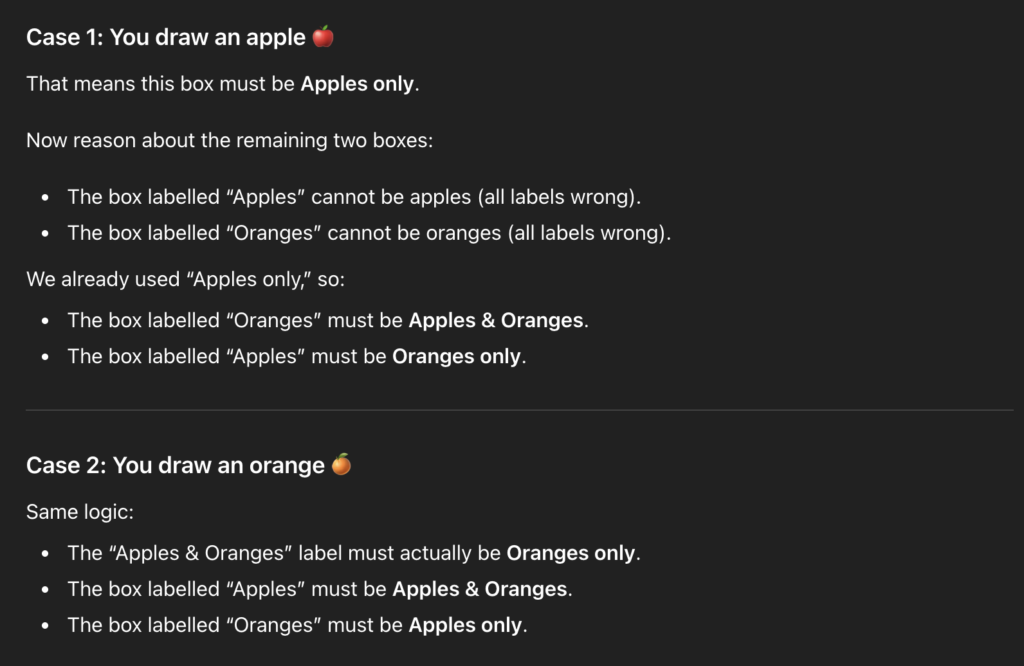Click bold "Apples only" in the first paragraph
This screenshot has height=666, width=1024.
click(357, 84)
